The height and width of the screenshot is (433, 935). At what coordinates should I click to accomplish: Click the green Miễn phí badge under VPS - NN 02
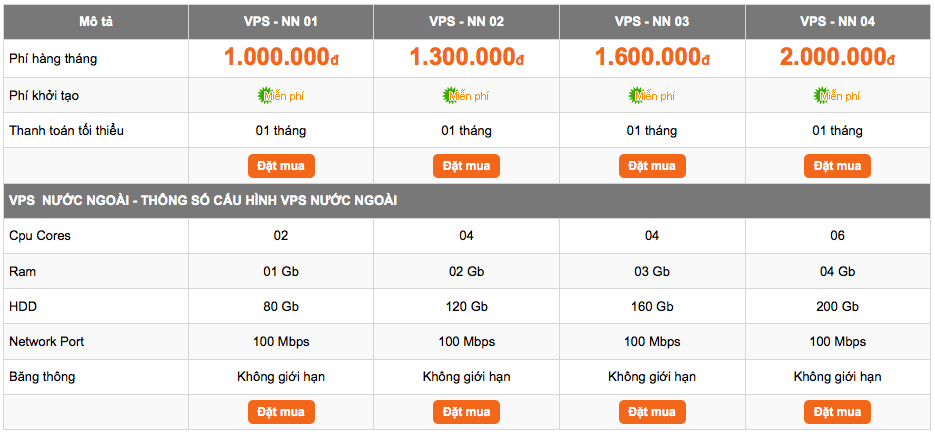[466, 95]
